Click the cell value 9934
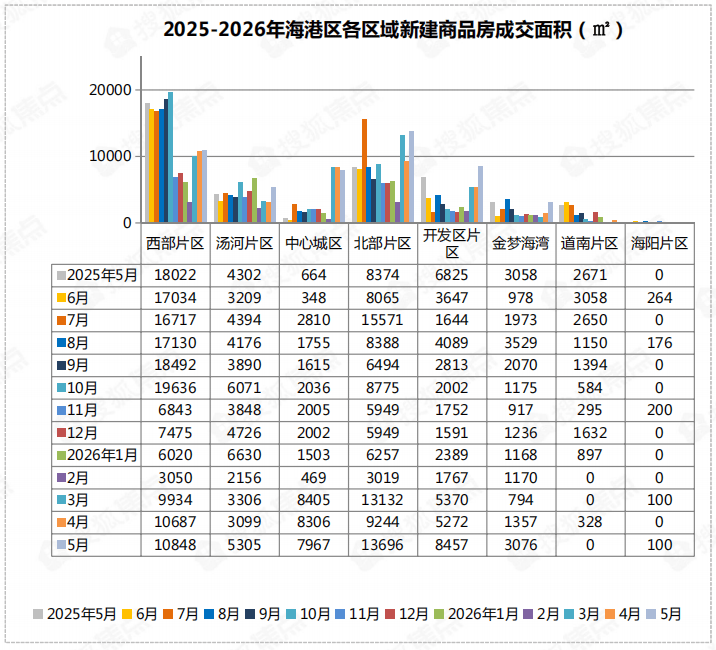716x650 pixels. pos(175,500)
